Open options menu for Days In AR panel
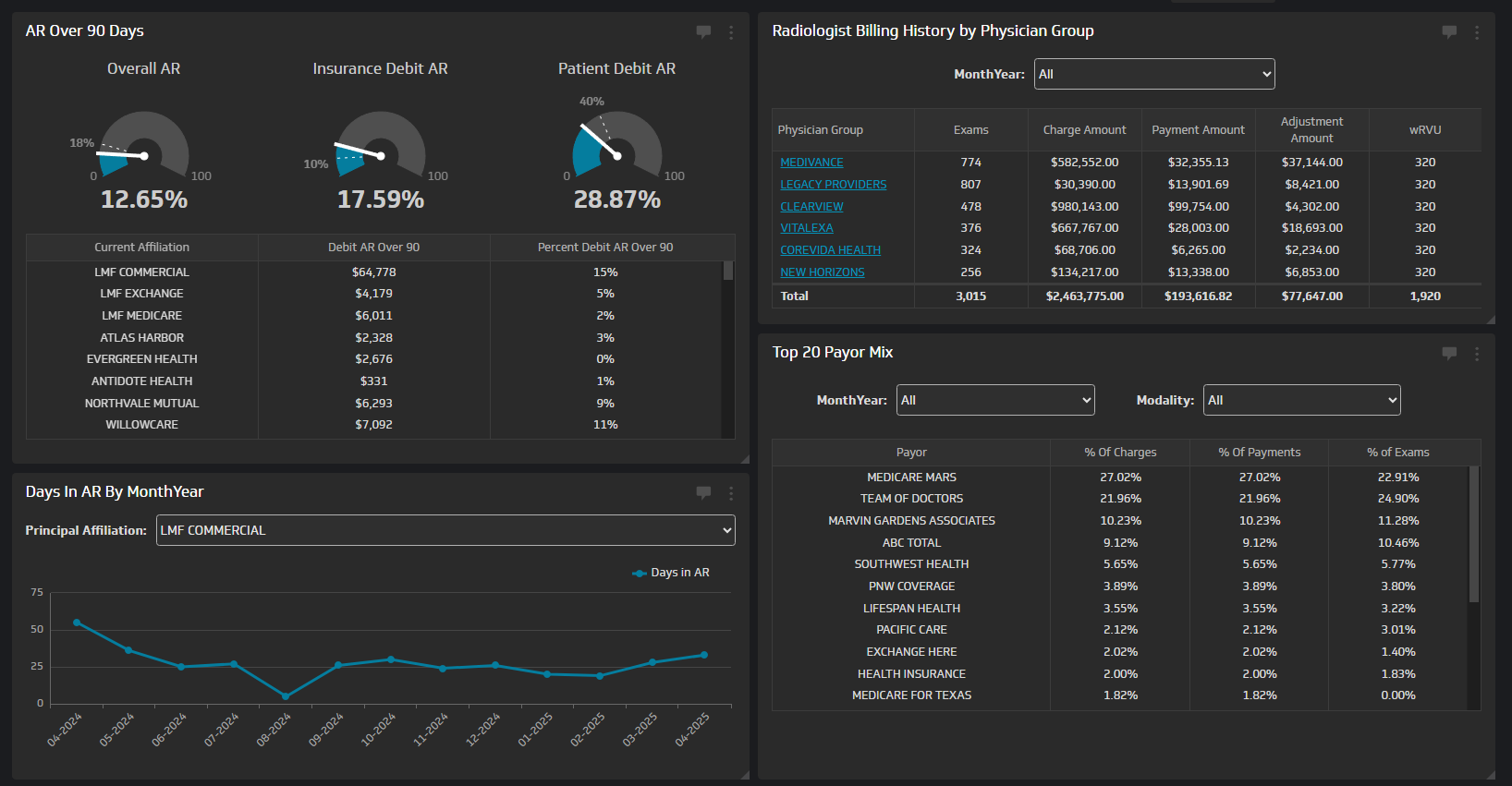Viewport: 1512px width, 786px height. [731, 493]
